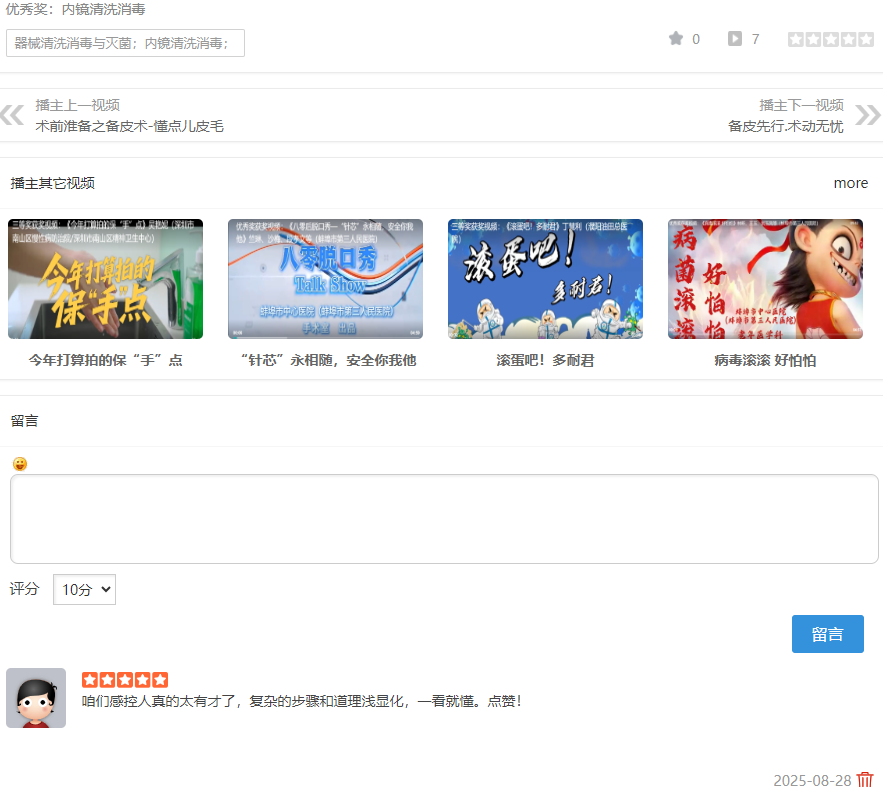Open the emoji picker above comment box
Screen dimensions: 883x787
(20, 464)
